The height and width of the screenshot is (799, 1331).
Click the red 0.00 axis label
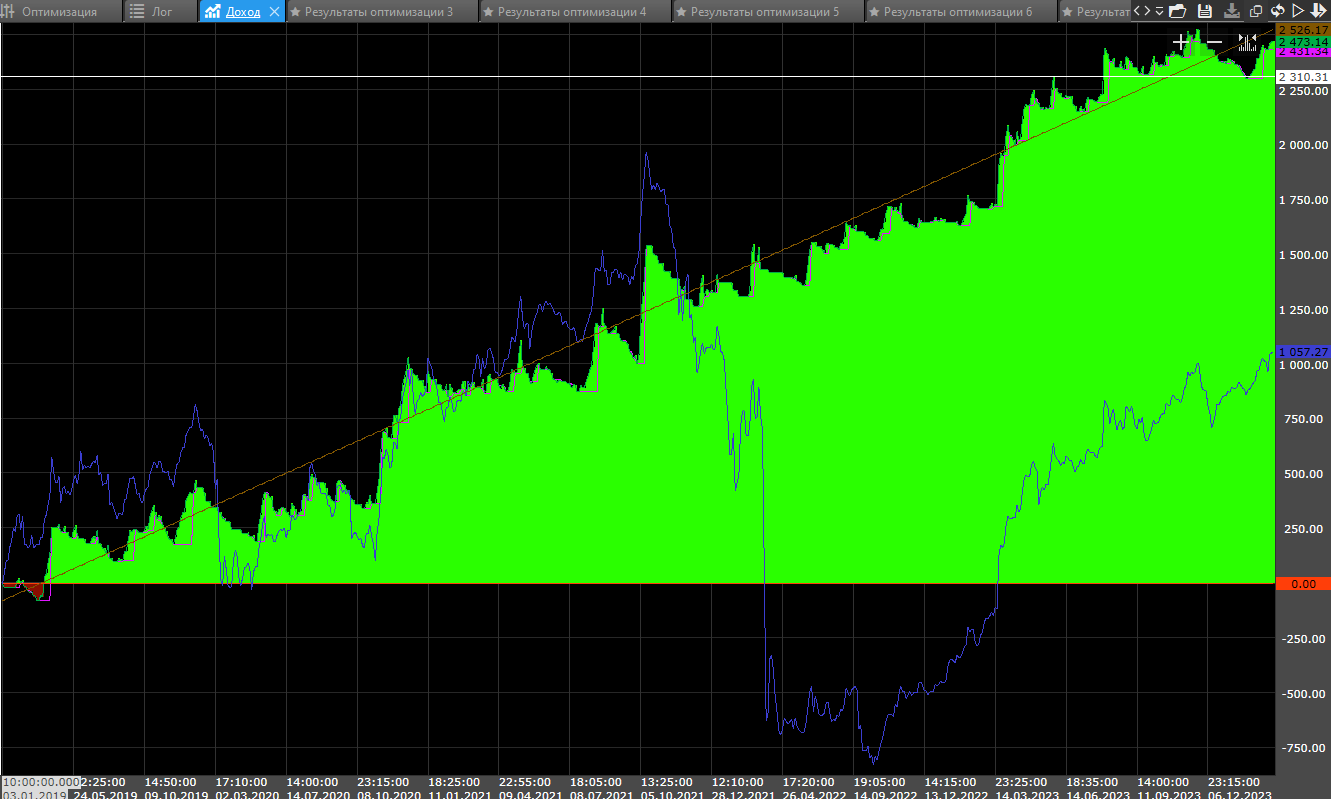click(1303, 584)
